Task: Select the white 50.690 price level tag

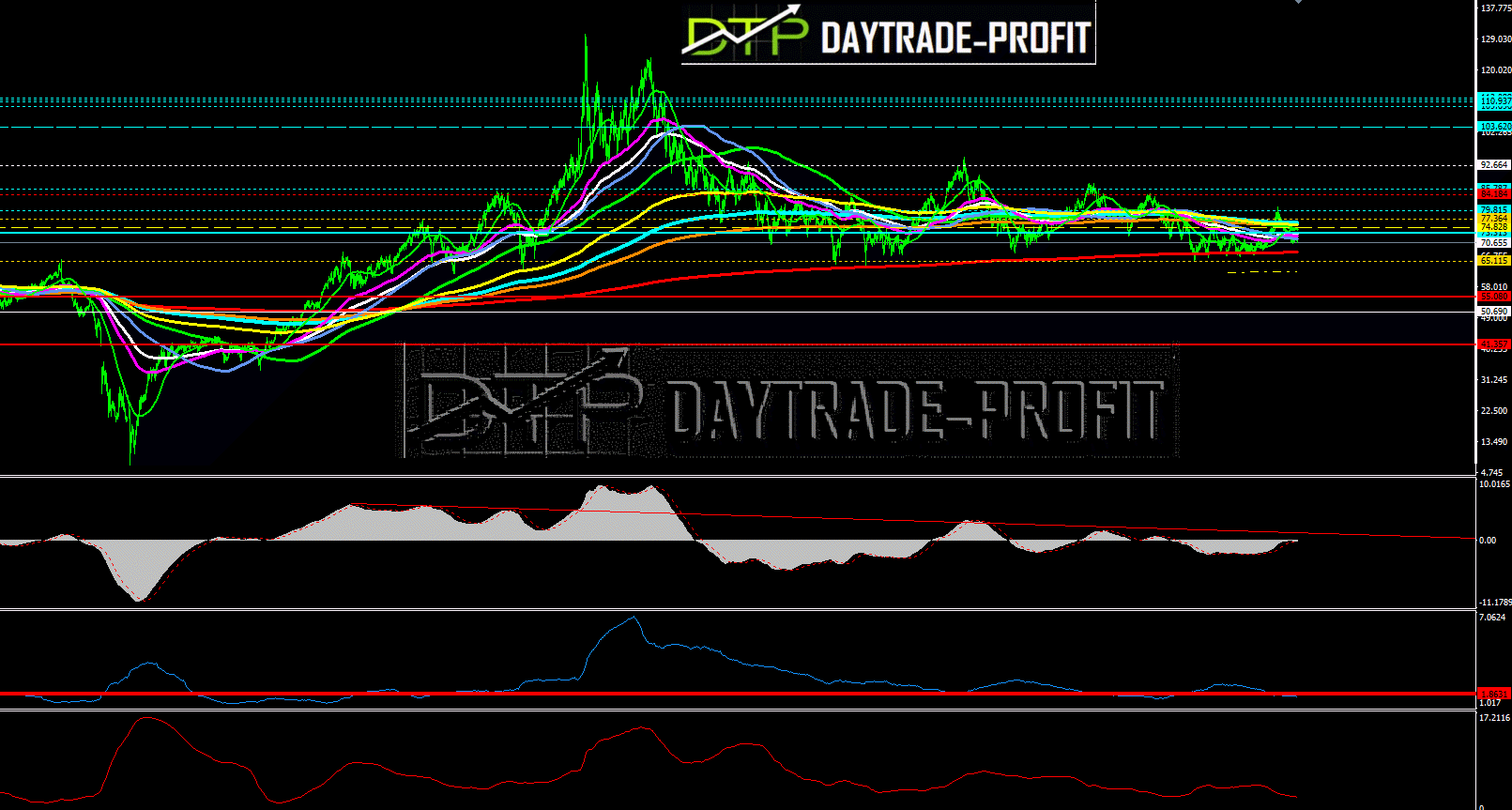Action: coord(1495,312)
